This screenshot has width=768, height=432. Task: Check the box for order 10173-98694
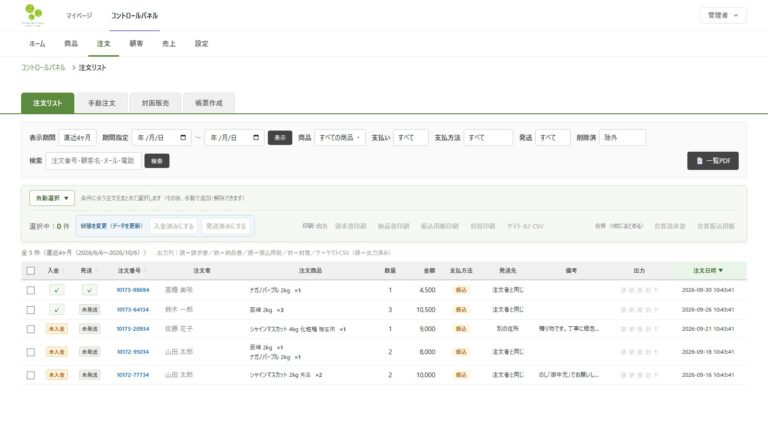(x=31, y=290)
